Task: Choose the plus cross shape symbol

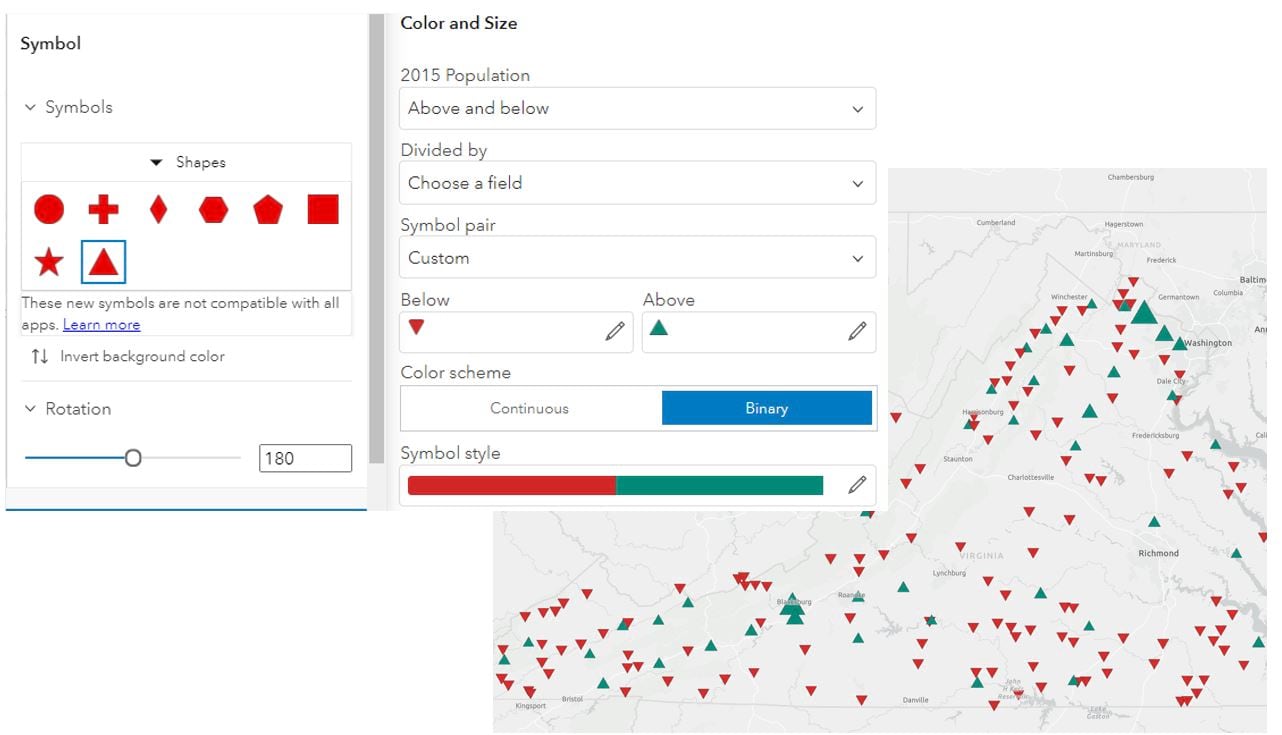Action: tap(103, 209)
